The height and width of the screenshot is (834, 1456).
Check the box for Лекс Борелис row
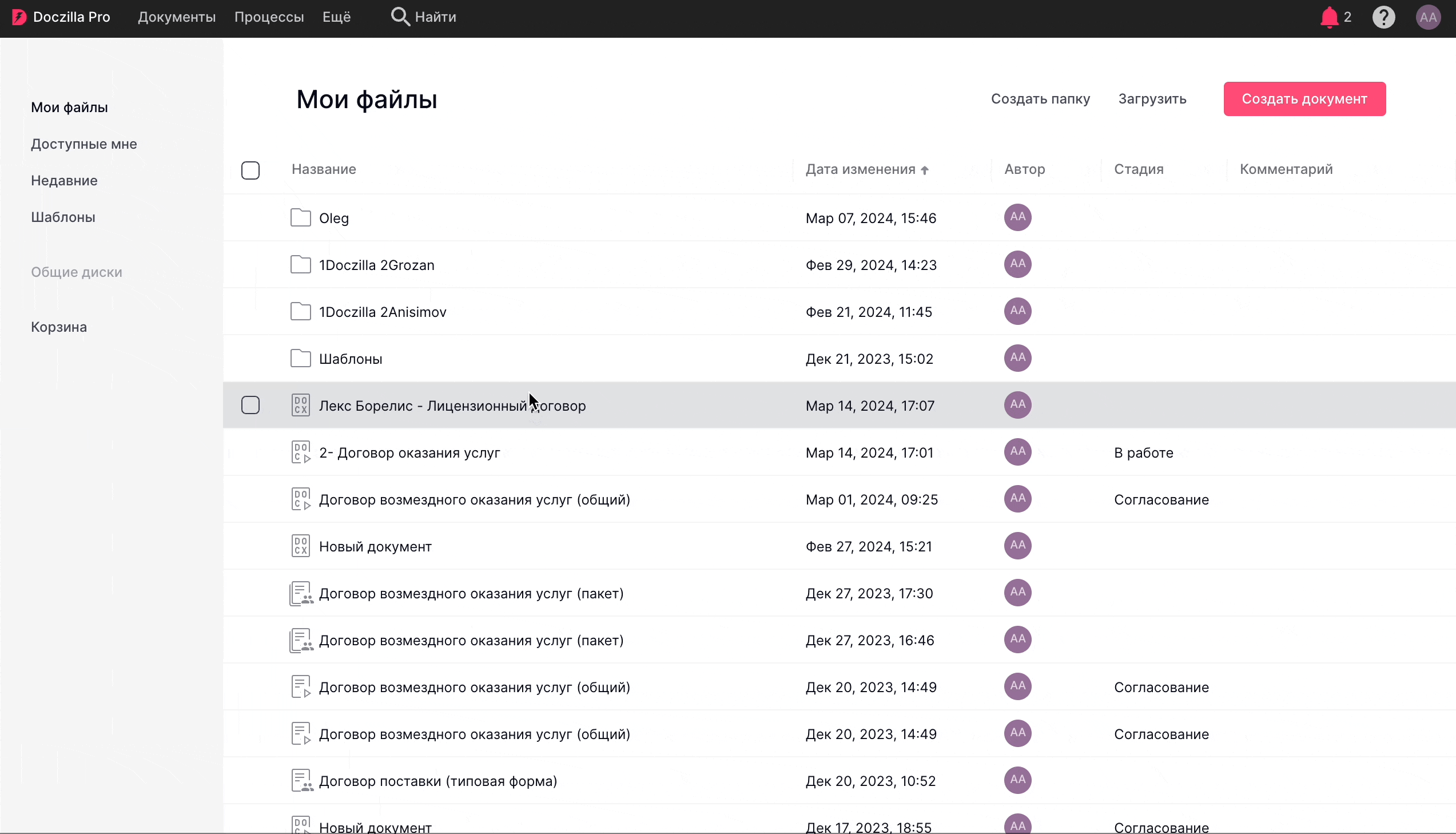coord(250,405)
